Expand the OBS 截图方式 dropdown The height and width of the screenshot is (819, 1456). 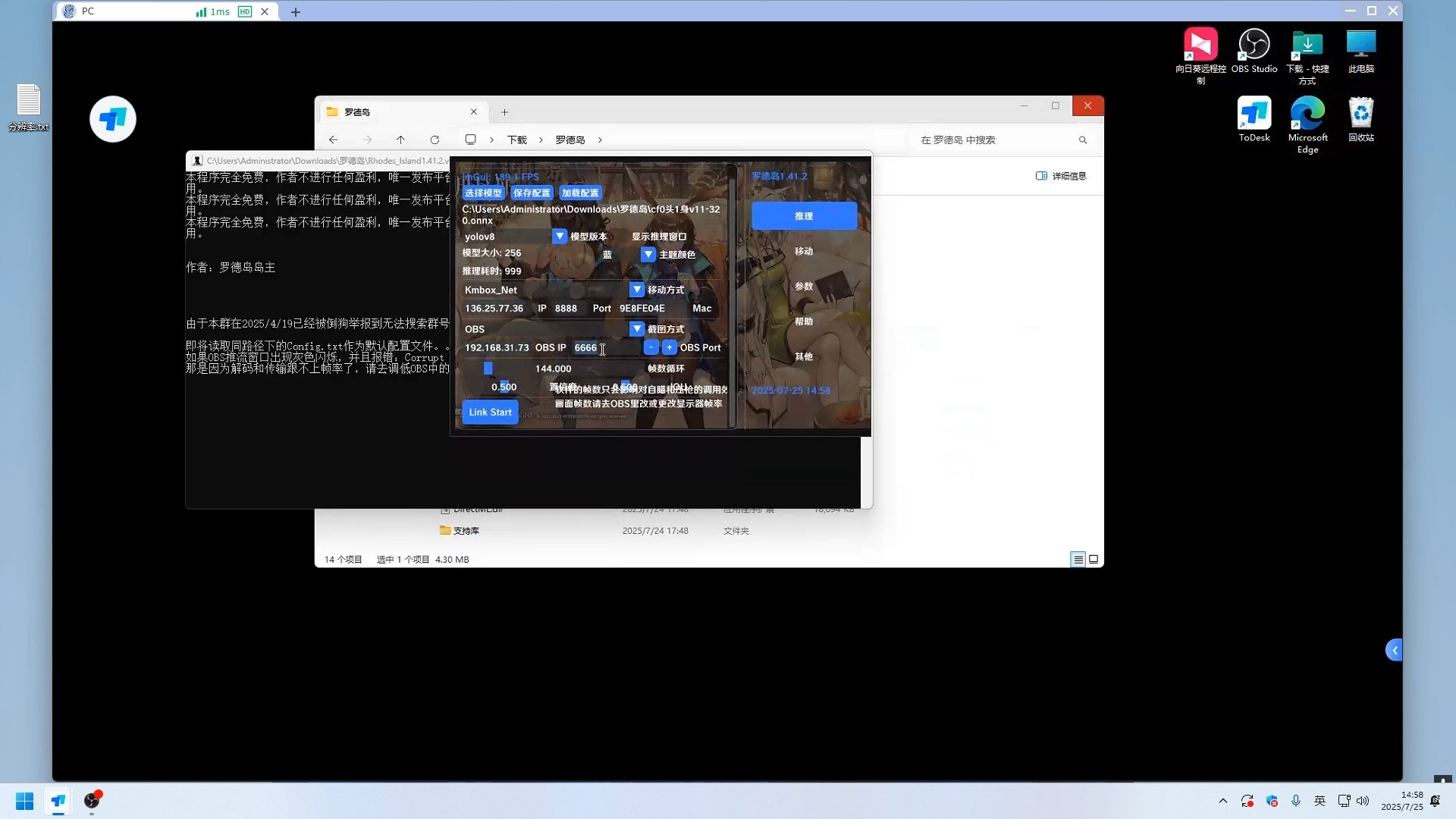coord(636,329)
